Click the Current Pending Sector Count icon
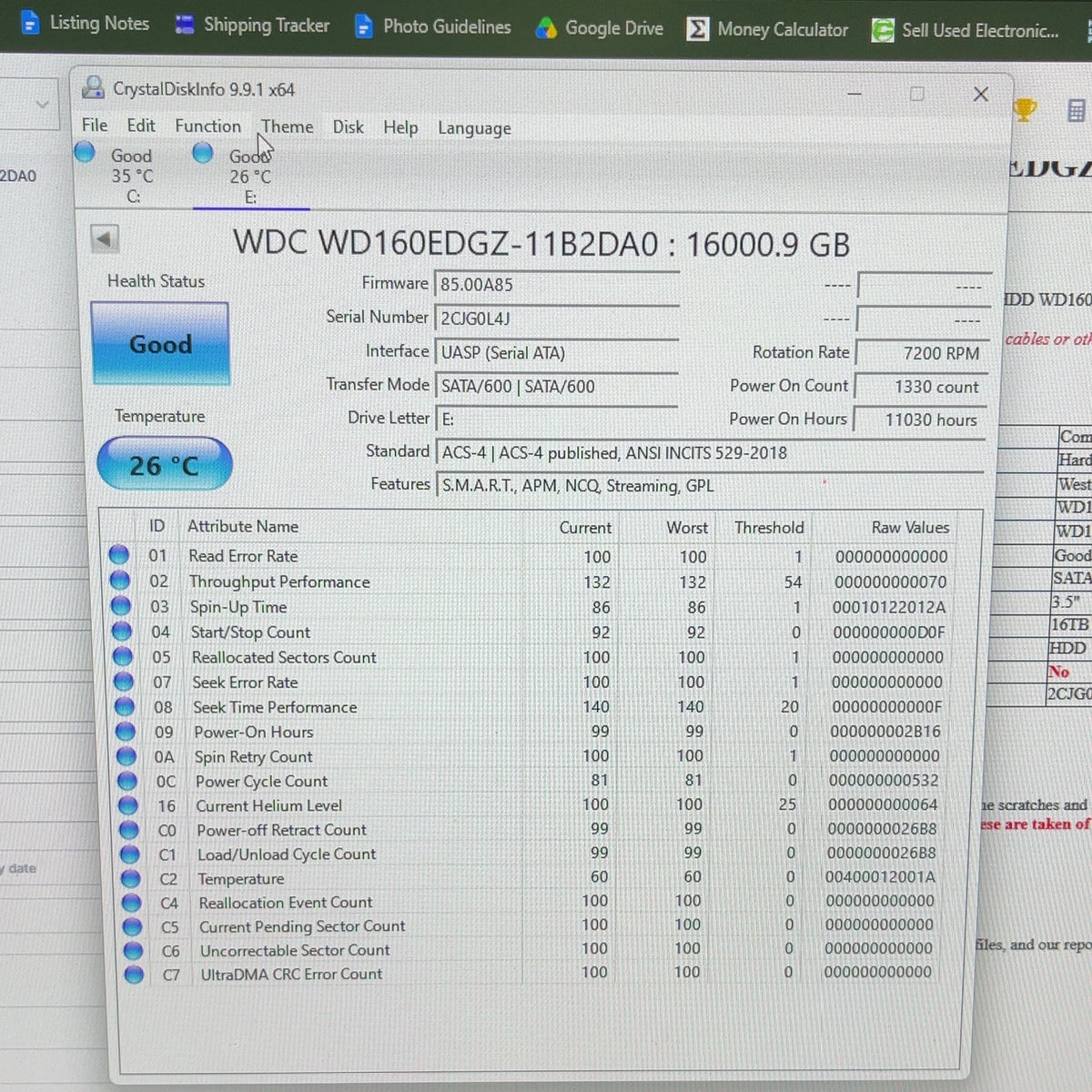1092x1092 pixels. pos(132,926)
